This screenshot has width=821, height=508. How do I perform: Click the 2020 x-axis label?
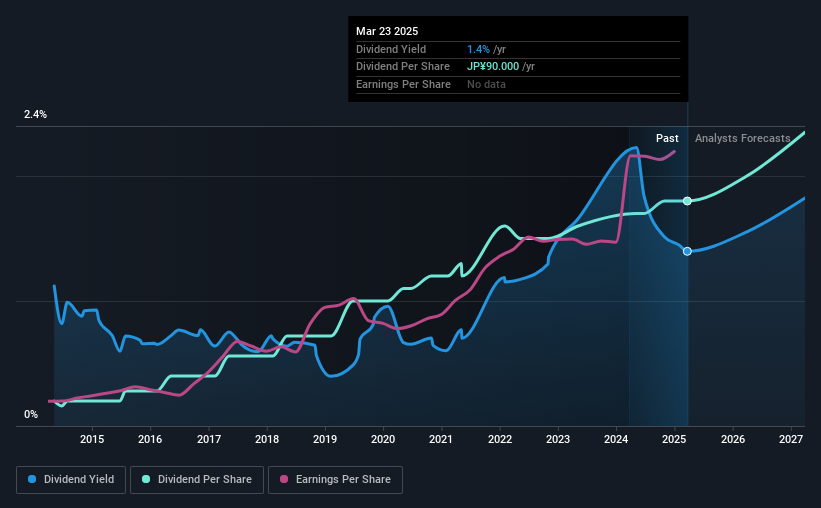(x=383, y=439)
